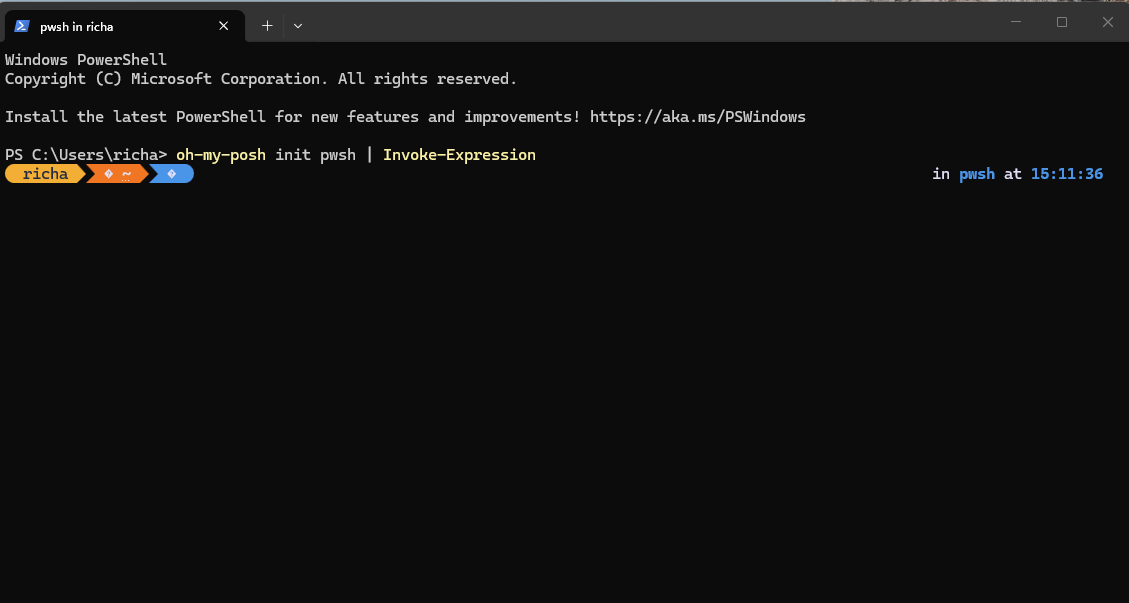Minimize the terminal window
Viewport: 1129px width, 603px height.
[x=1016, y=22]
